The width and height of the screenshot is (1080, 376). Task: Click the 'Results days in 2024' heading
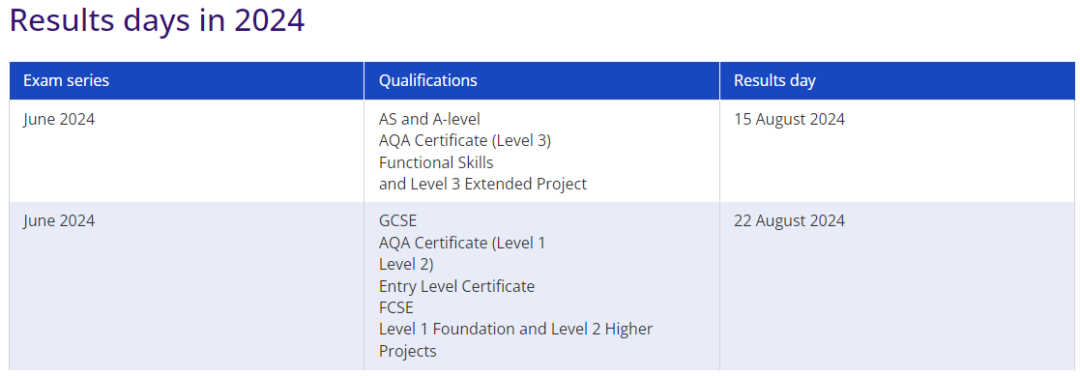[156, 21]
